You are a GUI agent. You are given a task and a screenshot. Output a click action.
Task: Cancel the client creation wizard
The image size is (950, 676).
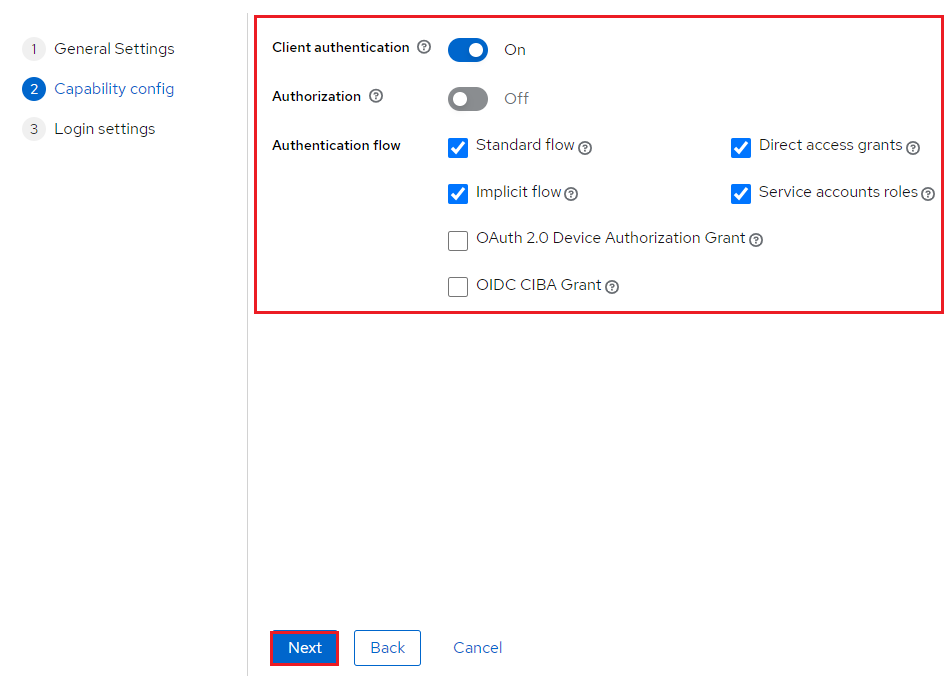[477, 648]
